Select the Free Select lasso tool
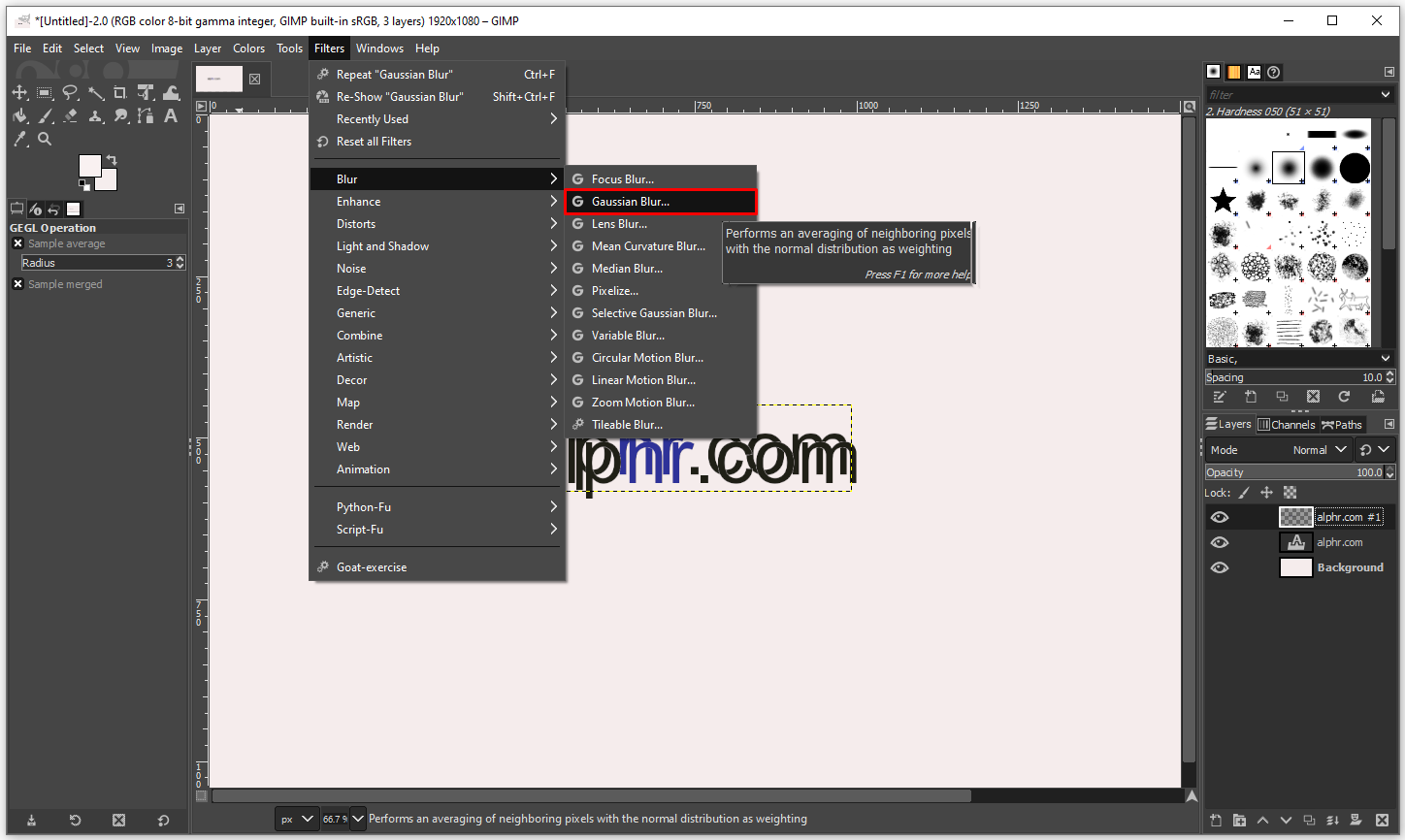The image size is (1405, 840). click(70, 93)
